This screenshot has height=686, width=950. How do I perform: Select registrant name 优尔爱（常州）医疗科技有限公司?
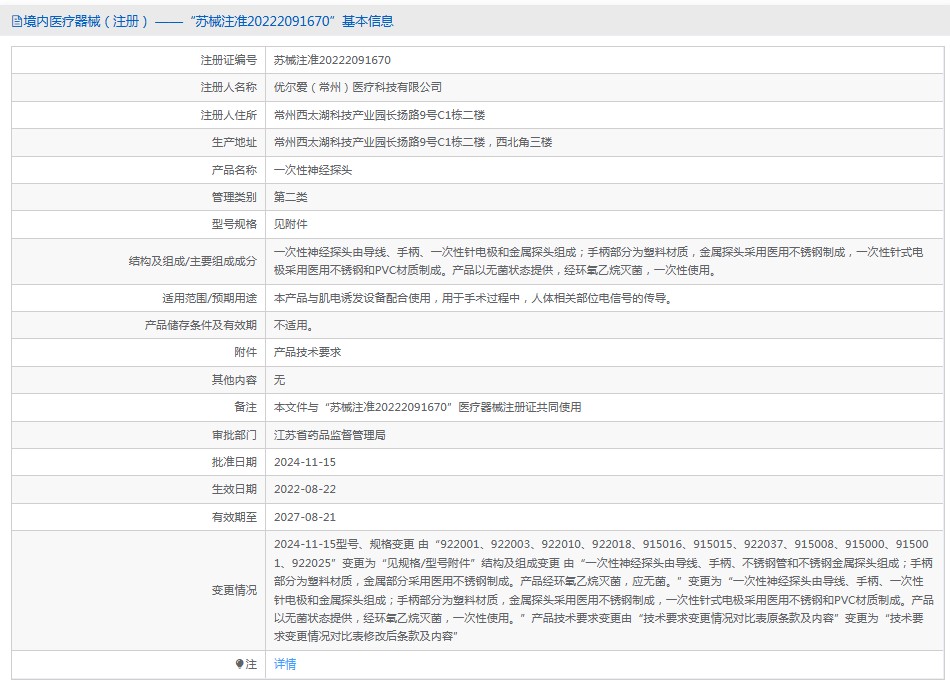[x=357, y=87]
